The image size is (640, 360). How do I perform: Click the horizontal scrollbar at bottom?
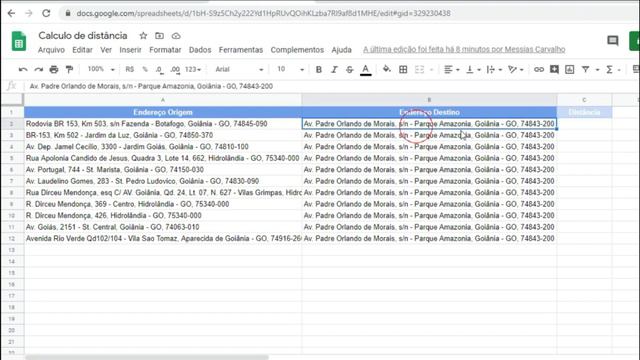click(147, 358)
